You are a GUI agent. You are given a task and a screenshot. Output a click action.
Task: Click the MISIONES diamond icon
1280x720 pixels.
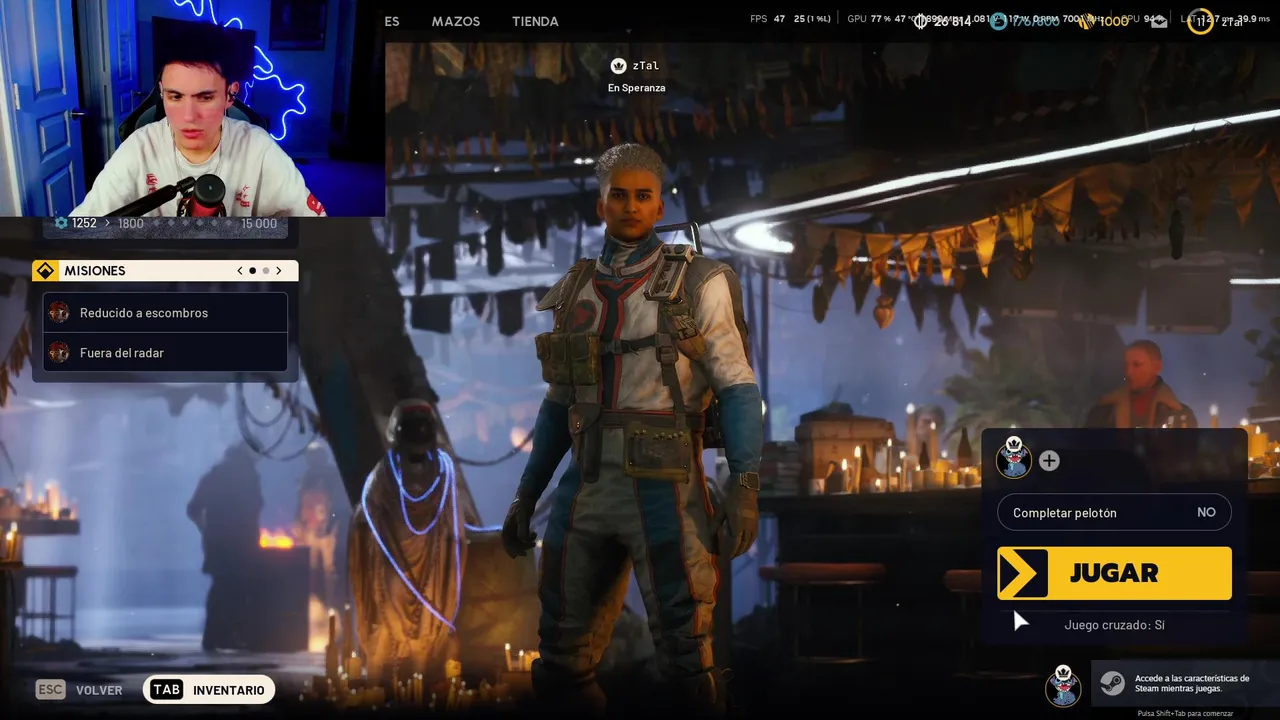(45, 271)
